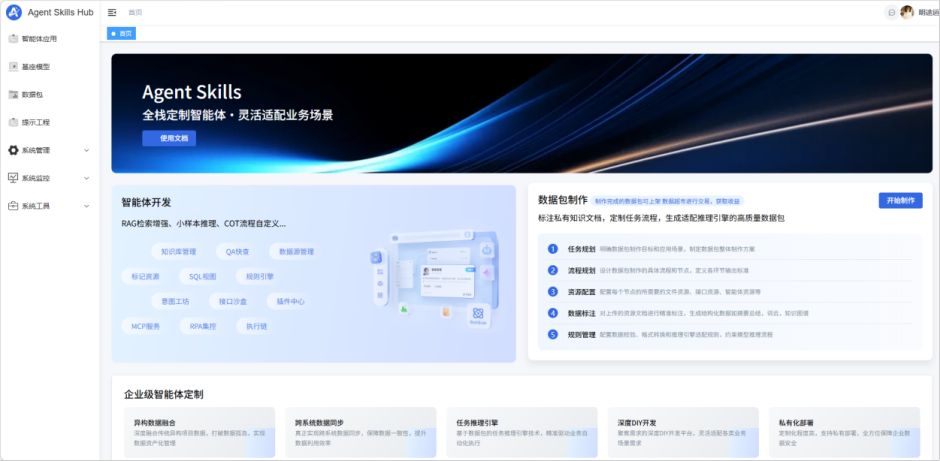Screen dimensions: 940x461
Task: Click the step 5 number badge beside 规则管理
Action: (553, 335)
